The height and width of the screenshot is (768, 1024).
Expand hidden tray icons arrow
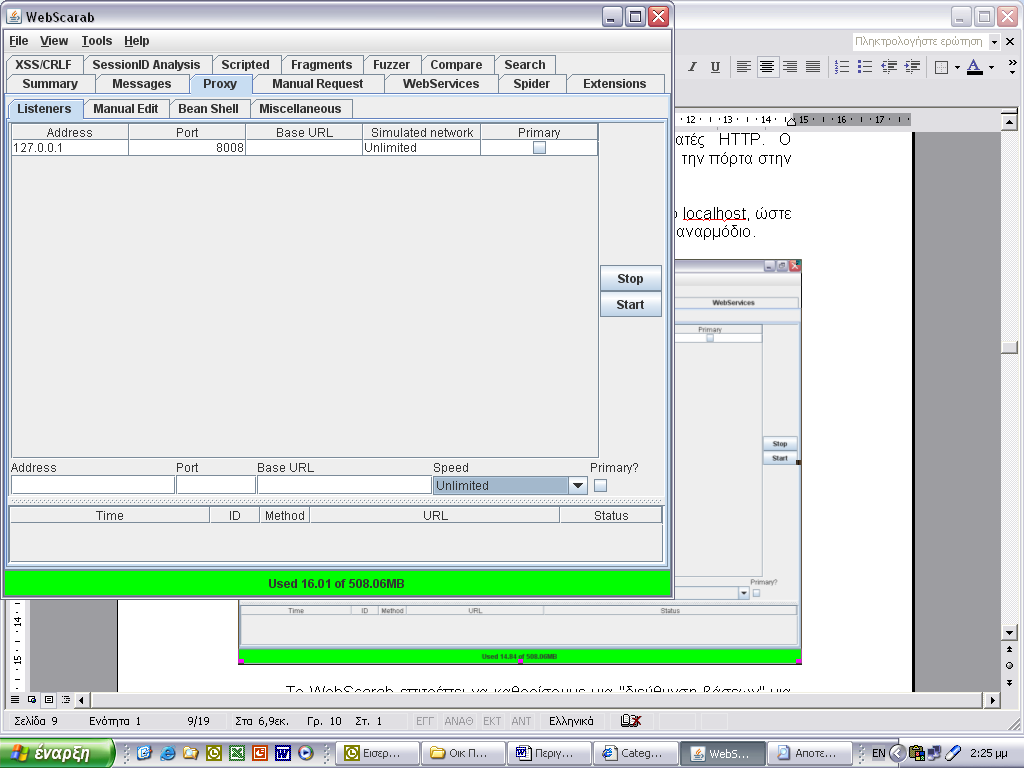(x=897, y=753)
